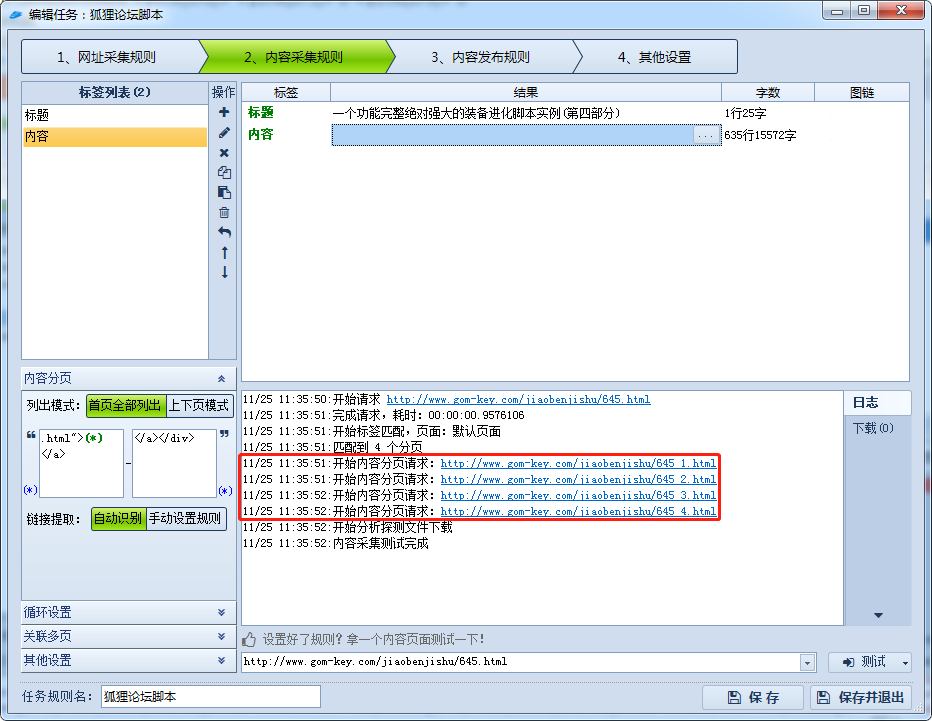The height and width of the screenshot is (721, 932).
Task: Open the 3、内容发布规则 tab
Action: pos(480,57)
